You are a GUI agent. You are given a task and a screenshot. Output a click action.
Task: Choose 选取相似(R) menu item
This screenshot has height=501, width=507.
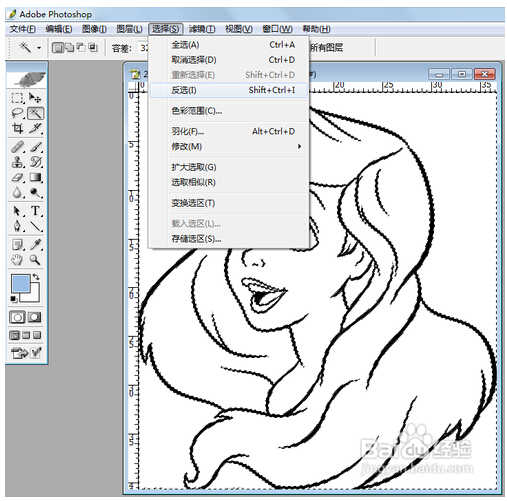(228, 182)
